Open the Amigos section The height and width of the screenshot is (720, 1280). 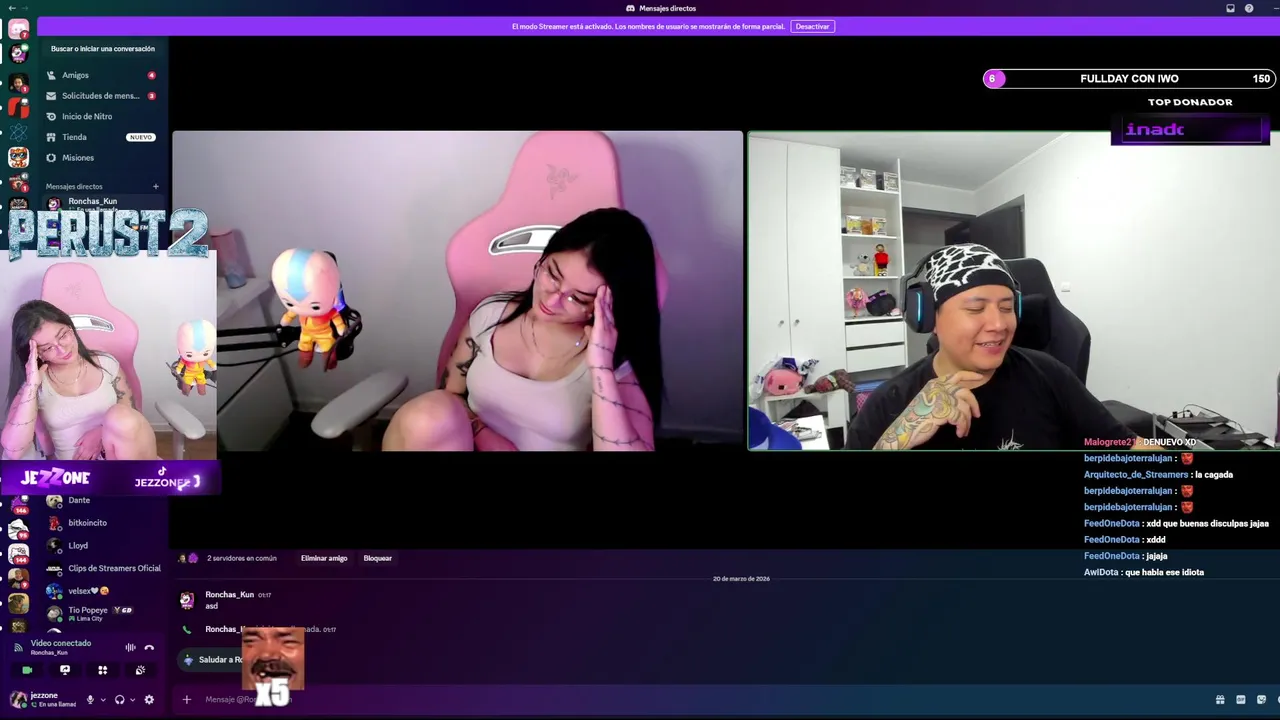[x=101, y=75]
